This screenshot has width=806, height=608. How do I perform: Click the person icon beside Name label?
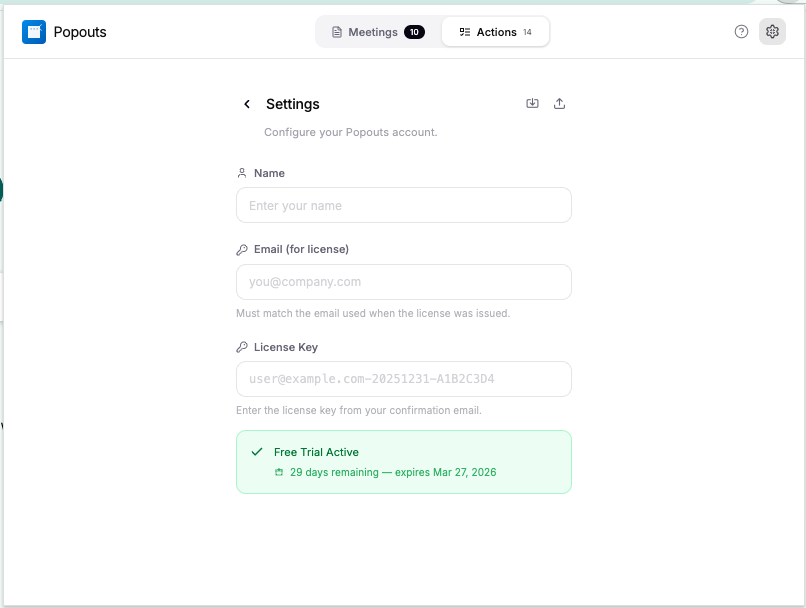(x=241, y=172)
